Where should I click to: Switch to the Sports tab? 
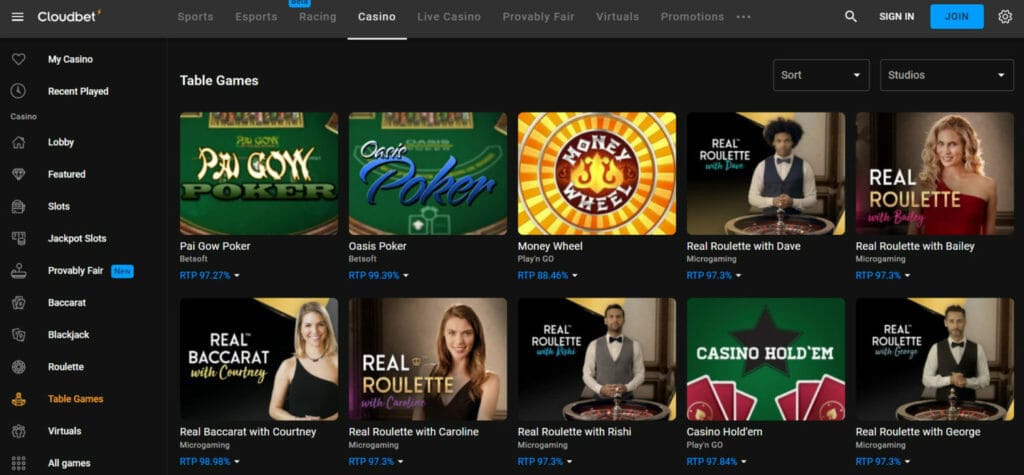pos(195,17)
